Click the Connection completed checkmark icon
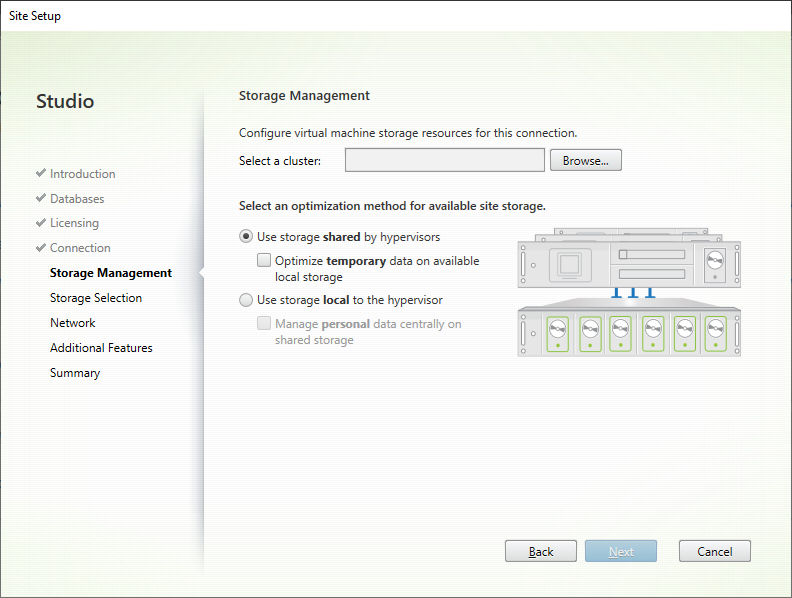Viewport: 792px width, 598px height. pyautogui.click(x=41, y=247)
